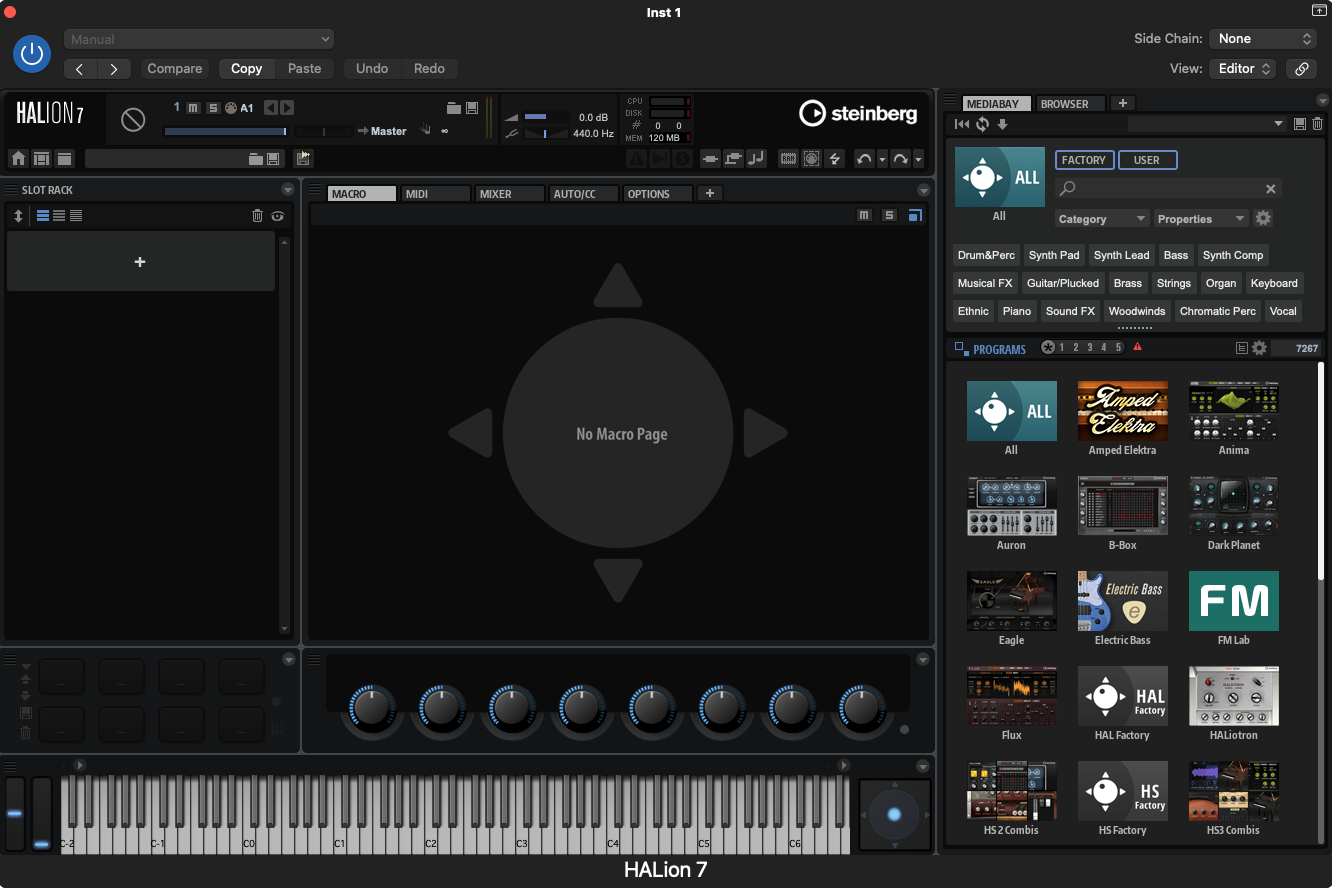Load previous program with left arrow

[271, 108]
